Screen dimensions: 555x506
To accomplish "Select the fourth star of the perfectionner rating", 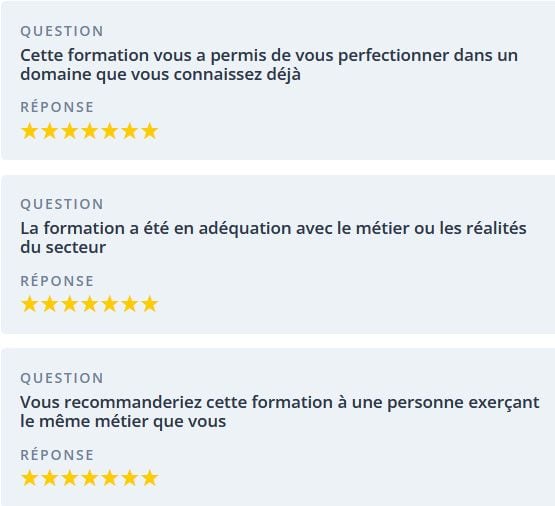I will [90, 131].
